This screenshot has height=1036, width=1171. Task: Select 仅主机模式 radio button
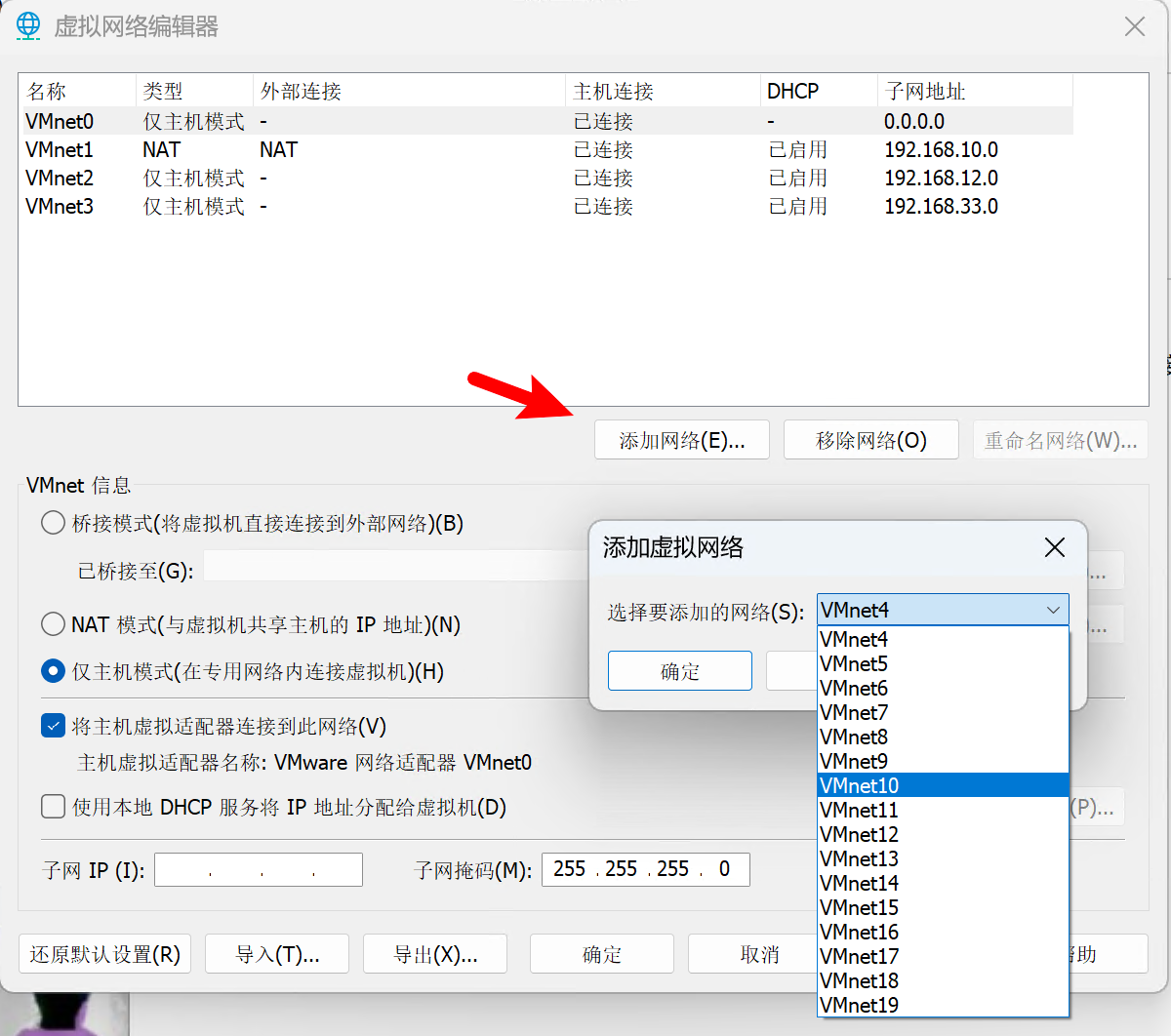pyautogui.click(x=54, y=671)
